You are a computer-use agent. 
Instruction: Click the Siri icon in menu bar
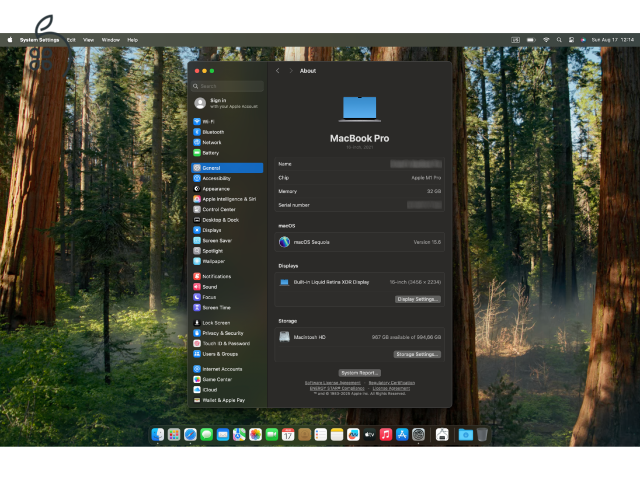click(x=583, y=40)
